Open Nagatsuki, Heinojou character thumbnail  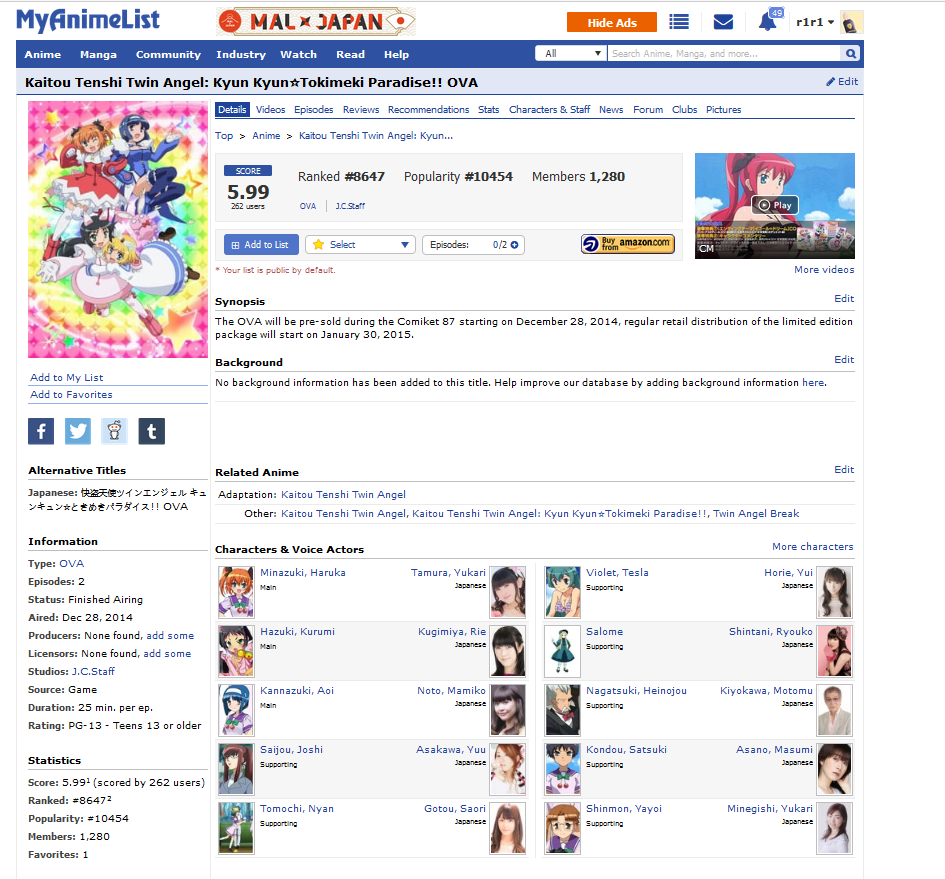(562, 710)
